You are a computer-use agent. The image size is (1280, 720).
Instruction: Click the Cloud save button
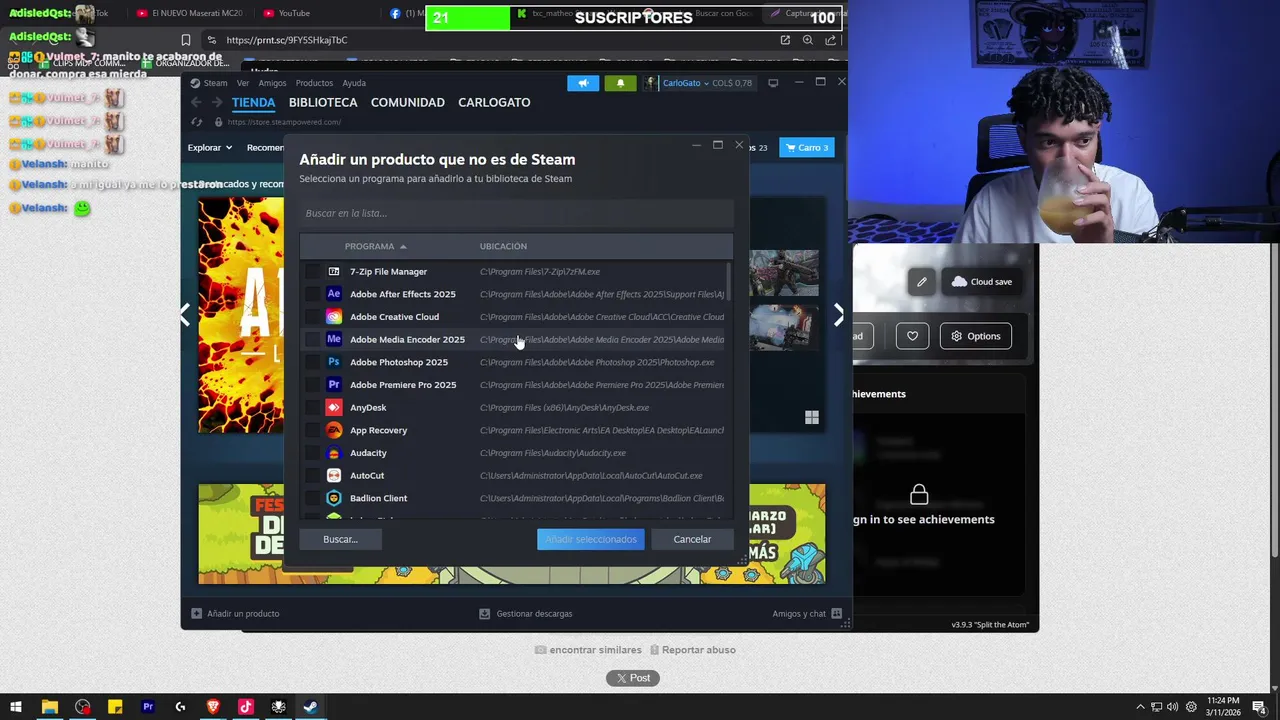click(x=981, y=282)
